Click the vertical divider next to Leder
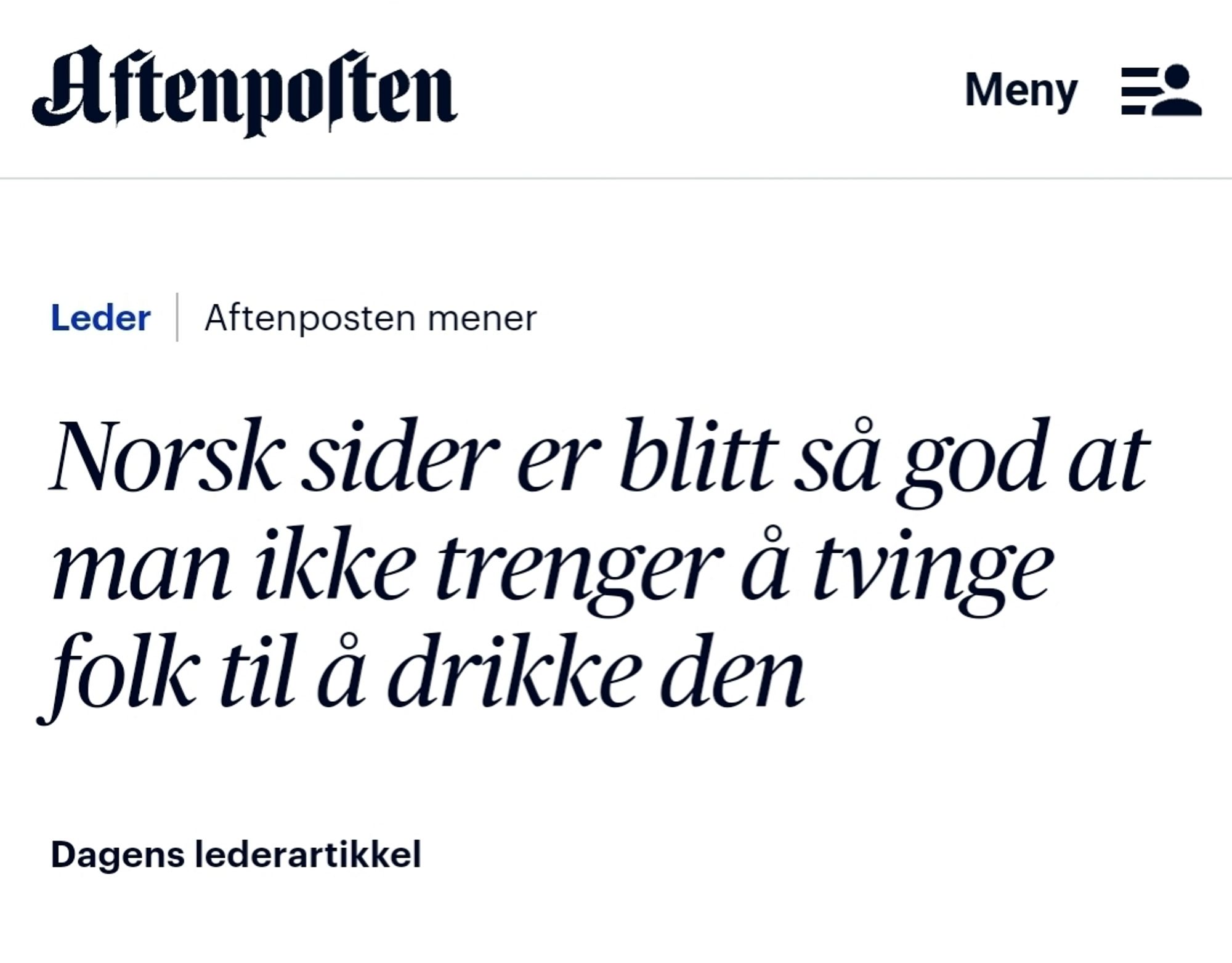The width and height of the screenshot is (1232, 963). (177, 317)
